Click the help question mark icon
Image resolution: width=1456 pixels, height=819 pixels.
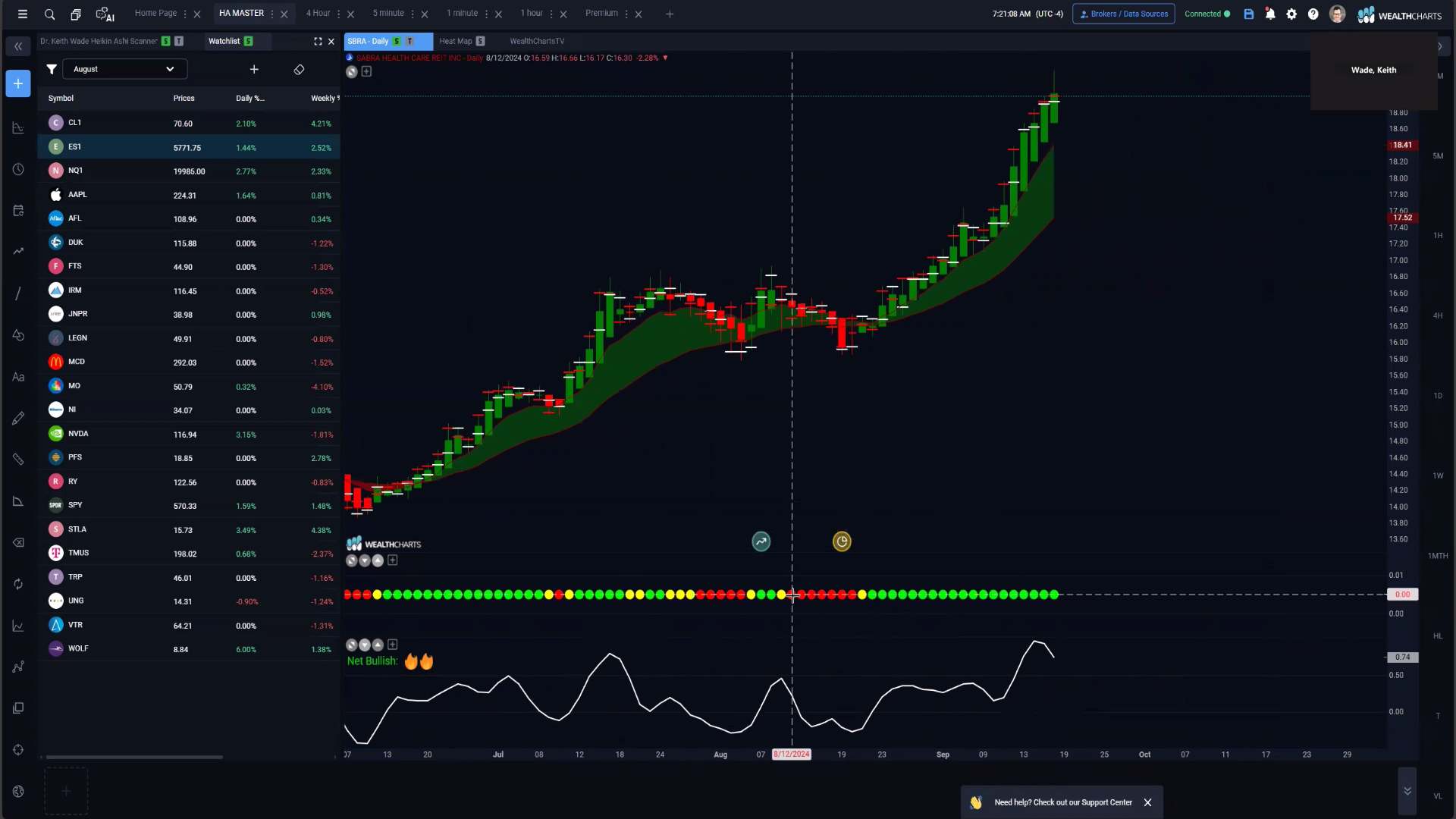(1313, 14)
